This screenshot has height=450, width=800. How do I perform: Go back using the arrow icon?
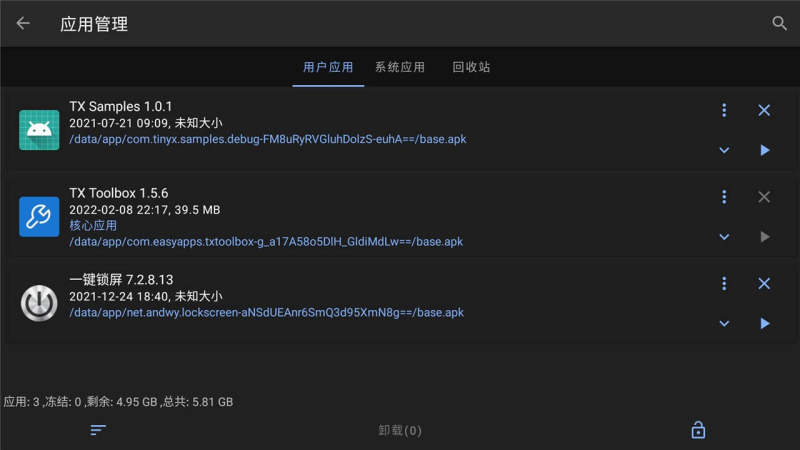pyautogui.click(x=23, y=23)
